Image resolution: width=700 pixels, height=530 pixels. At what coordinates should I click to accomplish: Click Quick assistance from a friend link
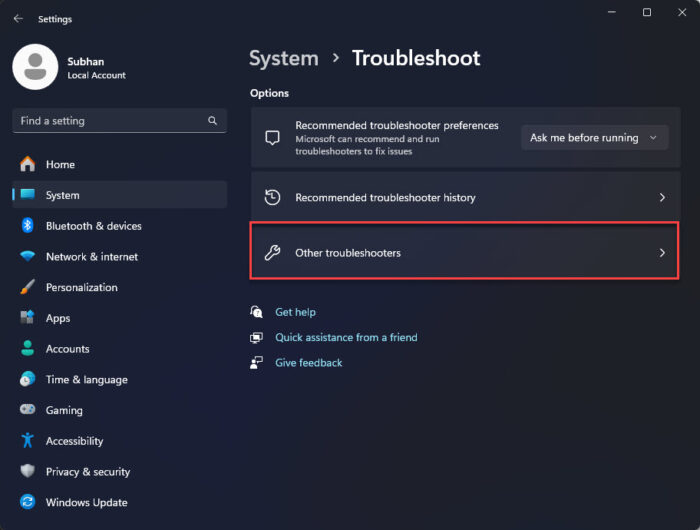pyautogui.click(x=346, y=337)
